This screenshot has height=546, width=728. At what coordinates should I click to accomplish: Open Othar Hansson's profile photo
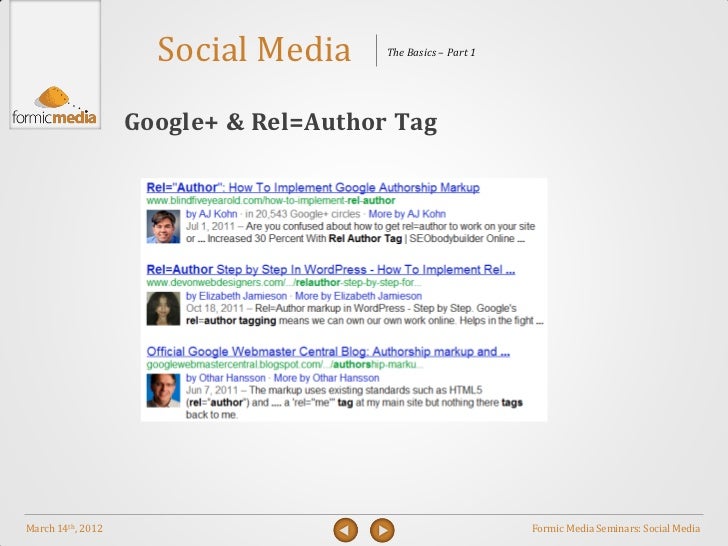[x=163, y=390]
